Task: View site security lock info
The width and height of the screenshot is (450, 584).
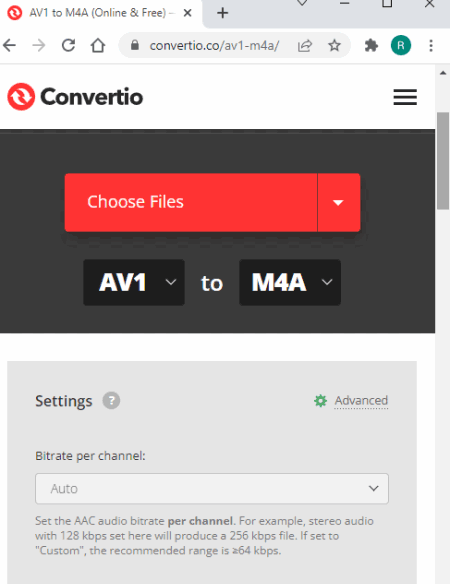Action: [x=135, y=45]
